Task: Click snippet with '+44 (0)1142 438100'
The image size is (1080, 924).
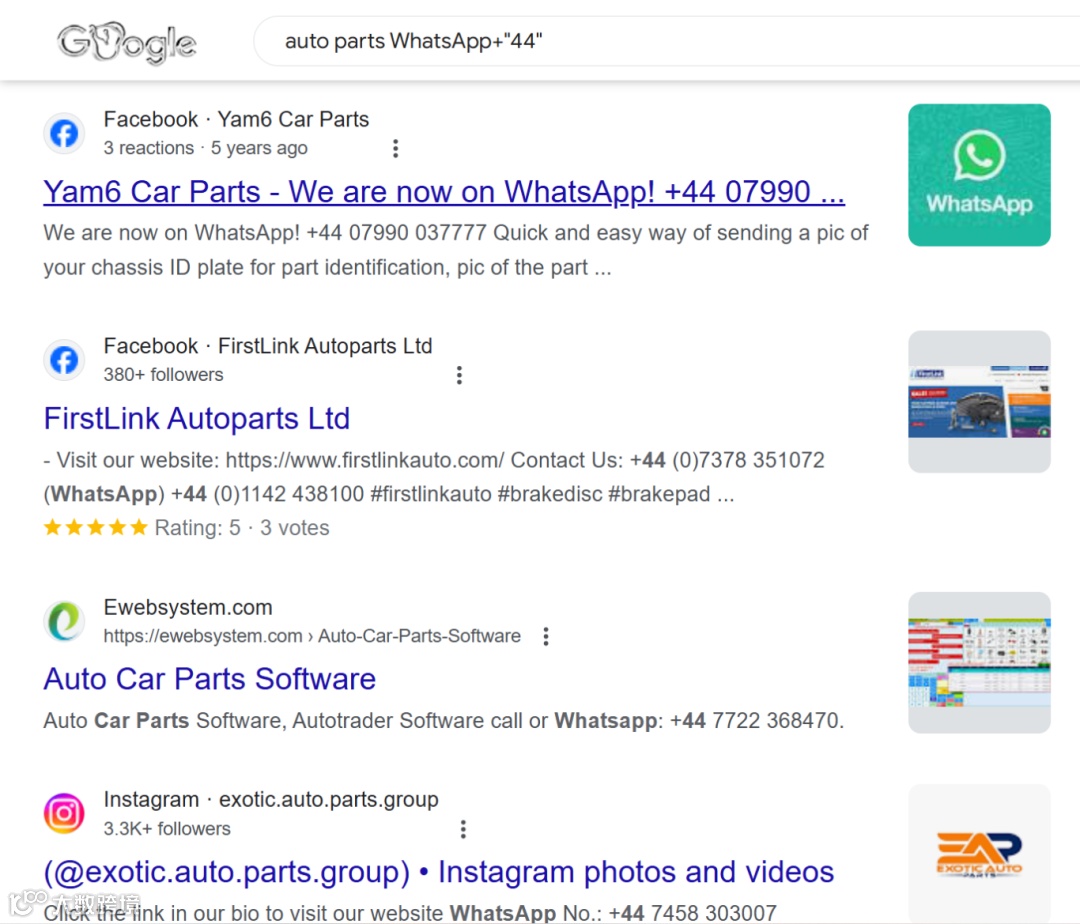Action: pos(389,494)
